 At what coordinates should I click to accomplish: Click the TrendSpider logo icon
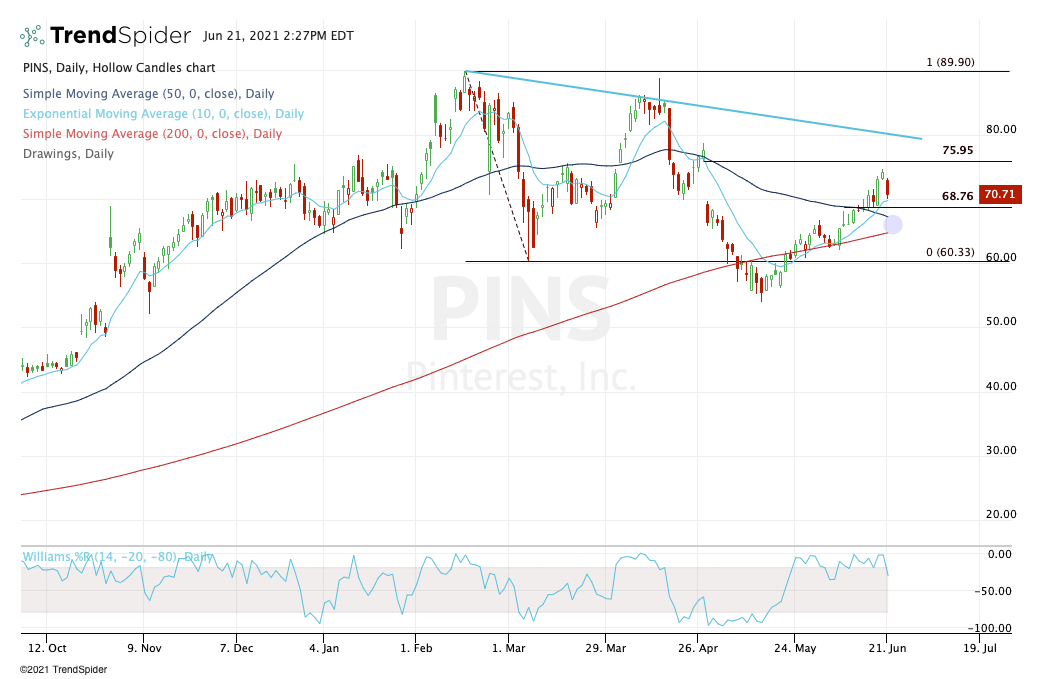pyautogui.click(x=32, y=36)
